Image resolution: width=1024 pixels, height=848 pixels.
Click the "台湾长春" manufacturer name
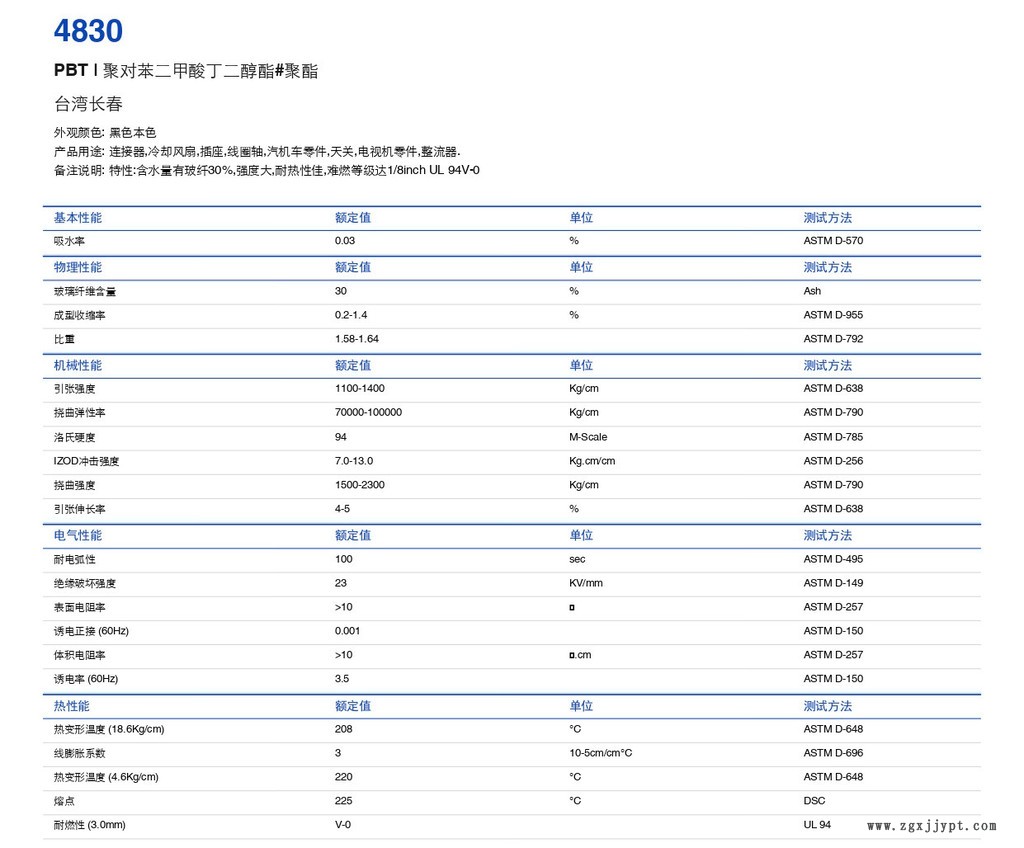(x=88, y=104)
